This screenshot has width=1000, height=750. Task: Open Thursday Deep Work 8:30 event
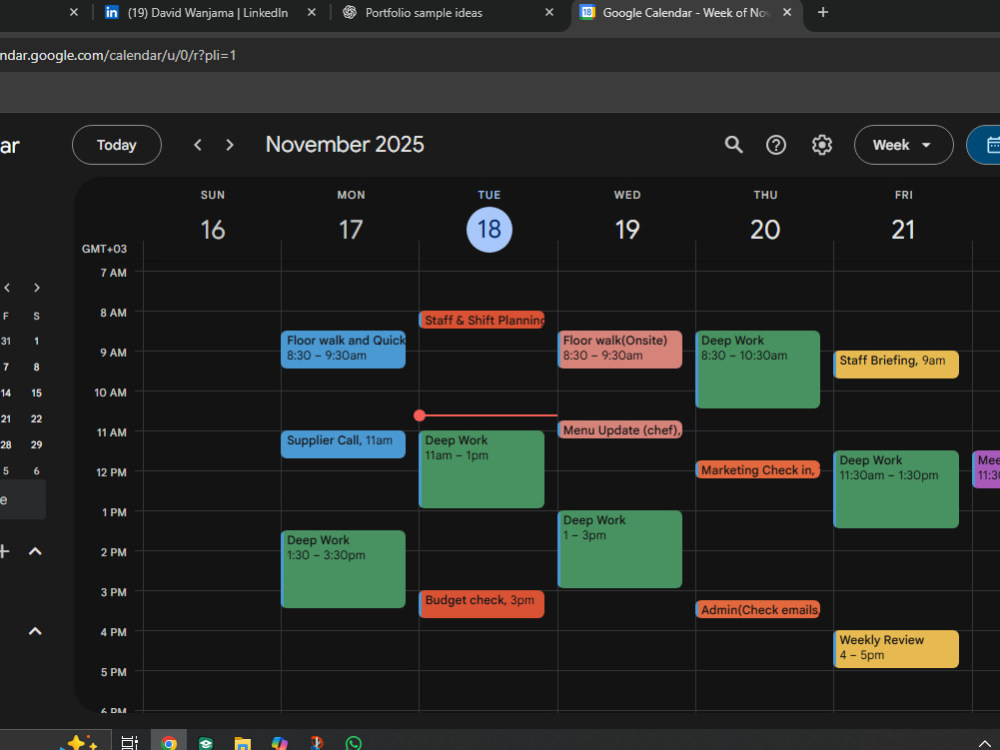(758, 369)
